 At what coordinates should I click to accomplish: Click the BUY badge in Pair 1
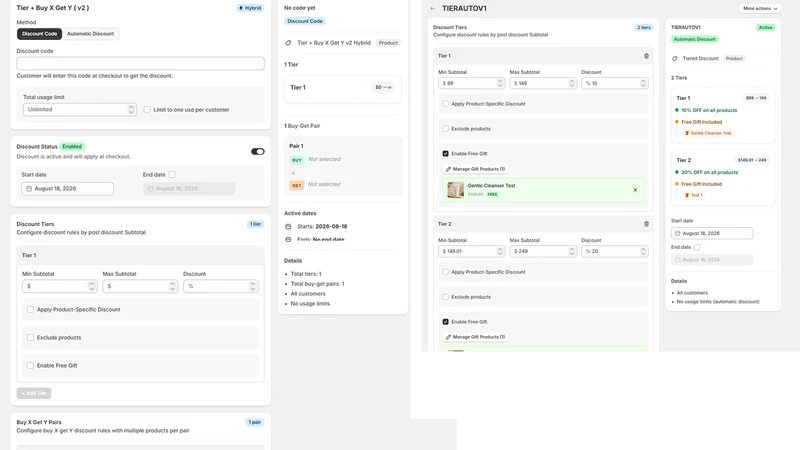296,160
